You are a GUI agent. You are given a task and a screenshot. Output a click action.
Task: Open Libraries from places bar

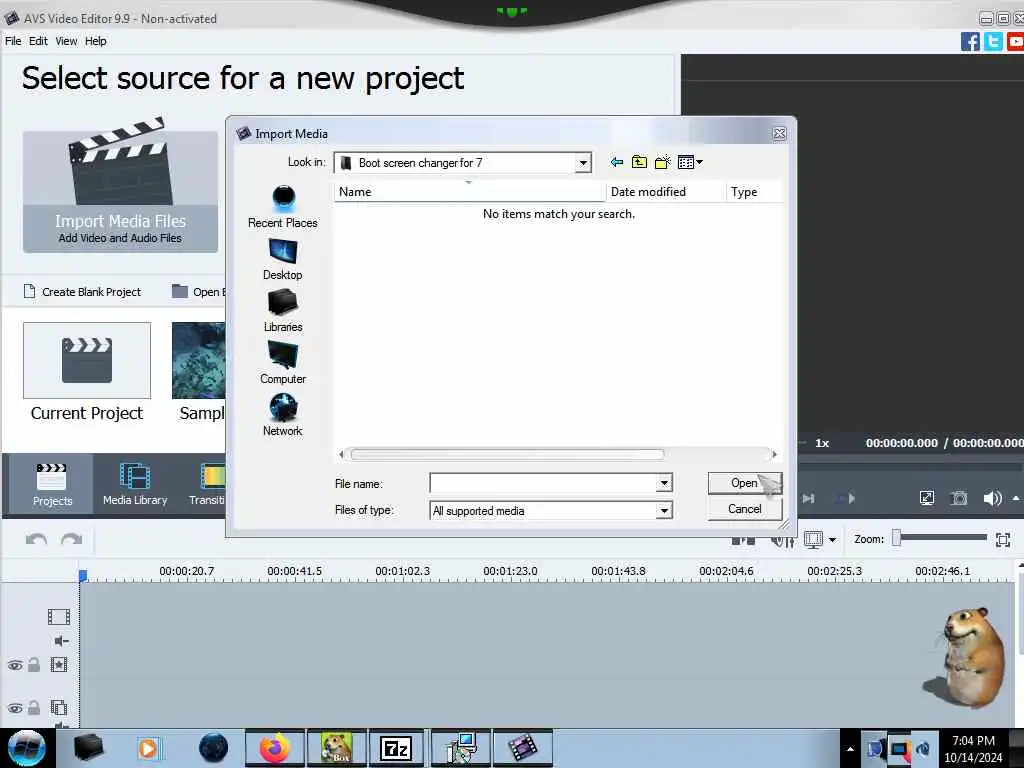[283, 311]
